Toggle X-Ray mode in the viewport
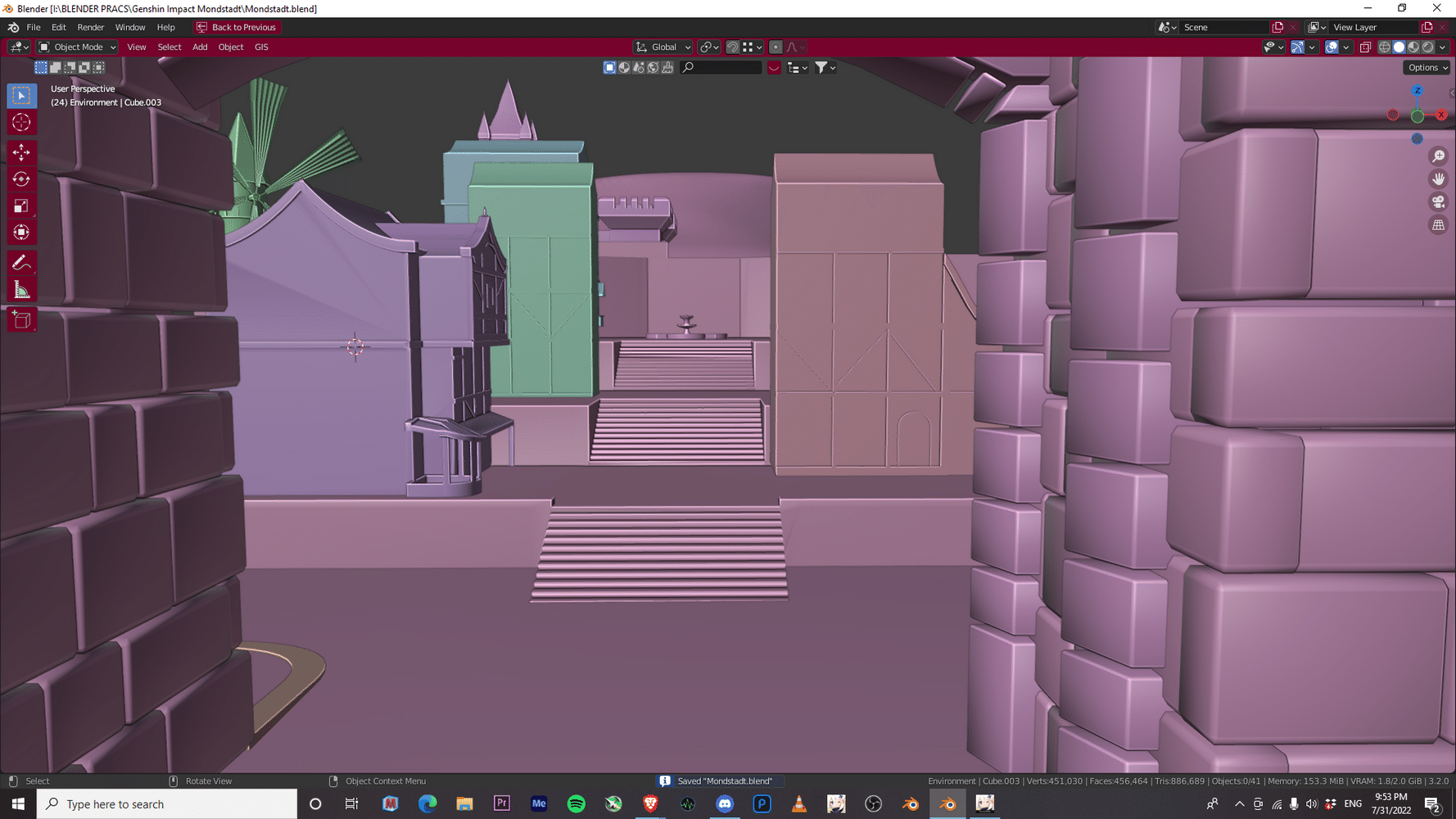The image size is (1456, 819). click(x=1365, y=47)
